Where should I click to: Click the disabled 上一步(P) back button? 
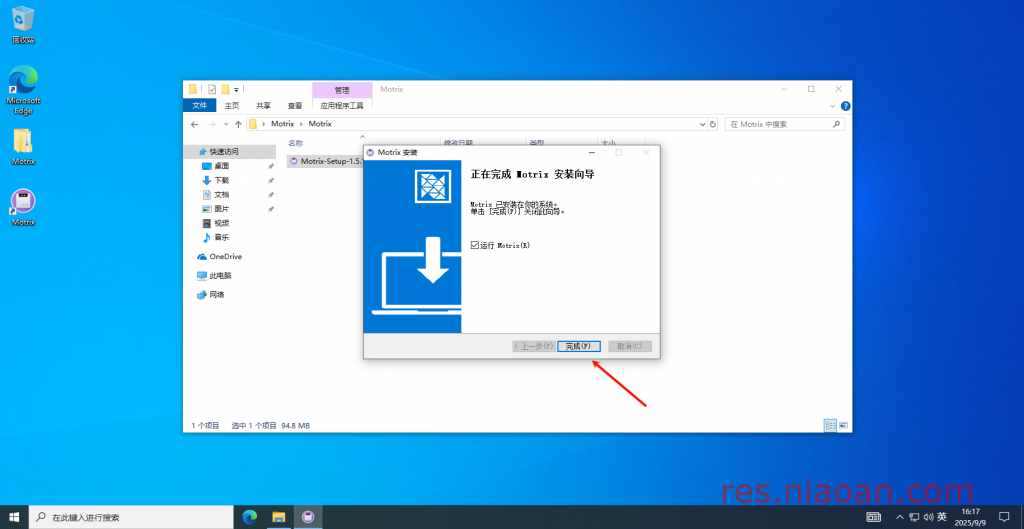click(x=534, y=346)
